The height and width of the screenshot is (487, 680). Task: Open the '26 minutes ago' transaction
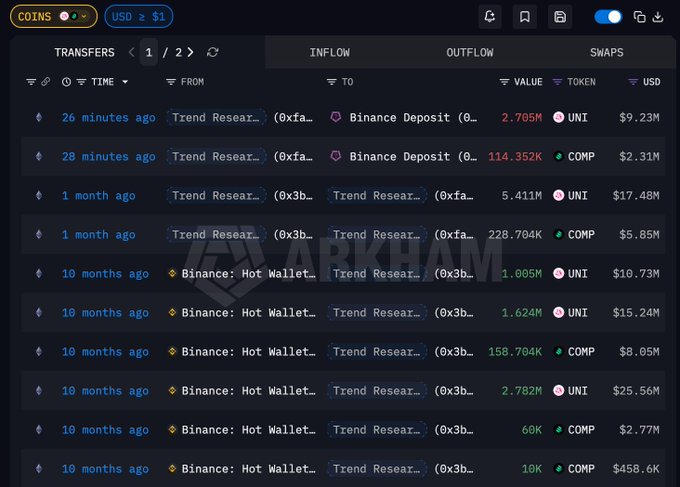click(x=108, y=118)
